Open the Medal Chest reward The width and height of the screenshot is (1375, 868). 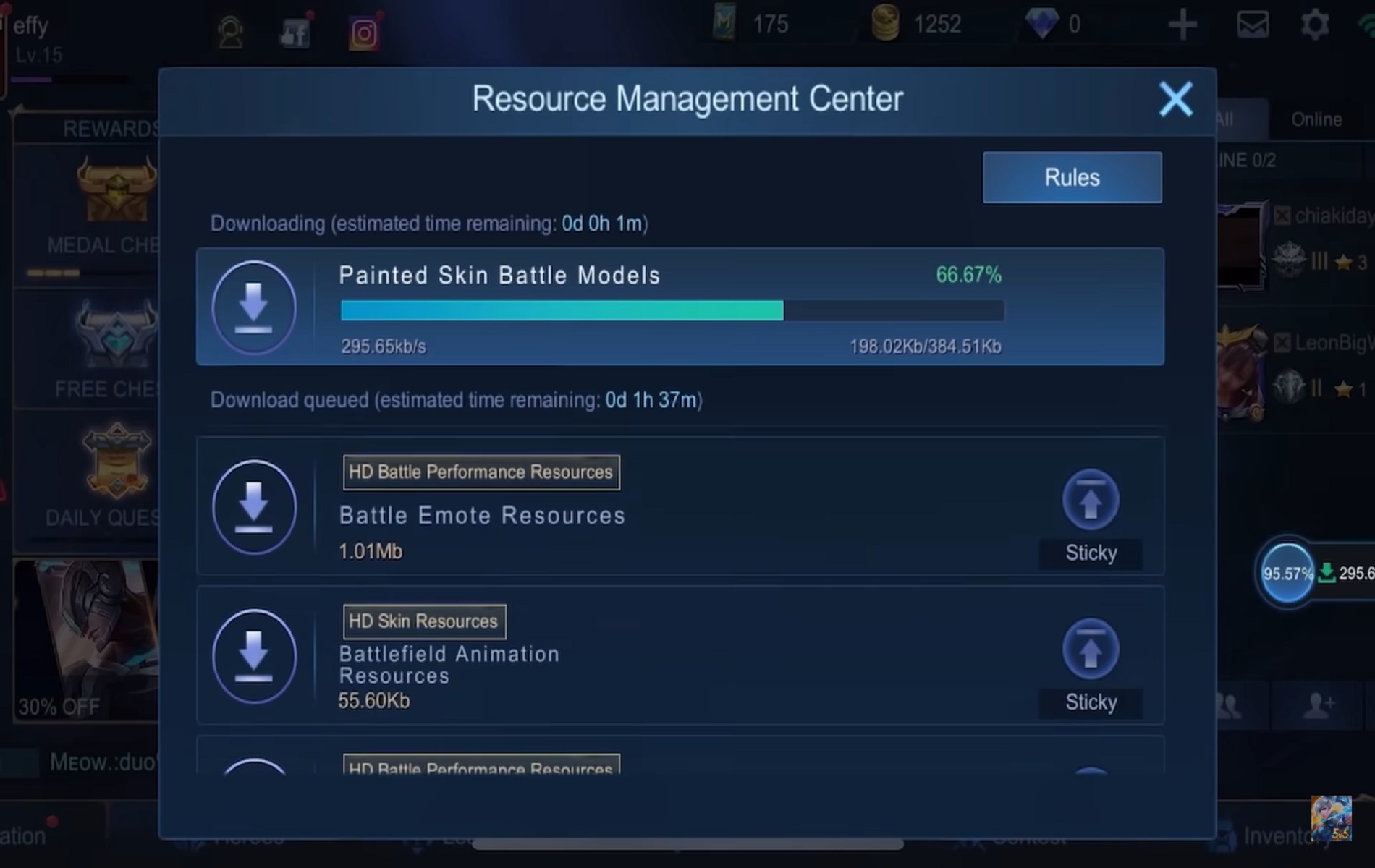[x=87, y=216]
